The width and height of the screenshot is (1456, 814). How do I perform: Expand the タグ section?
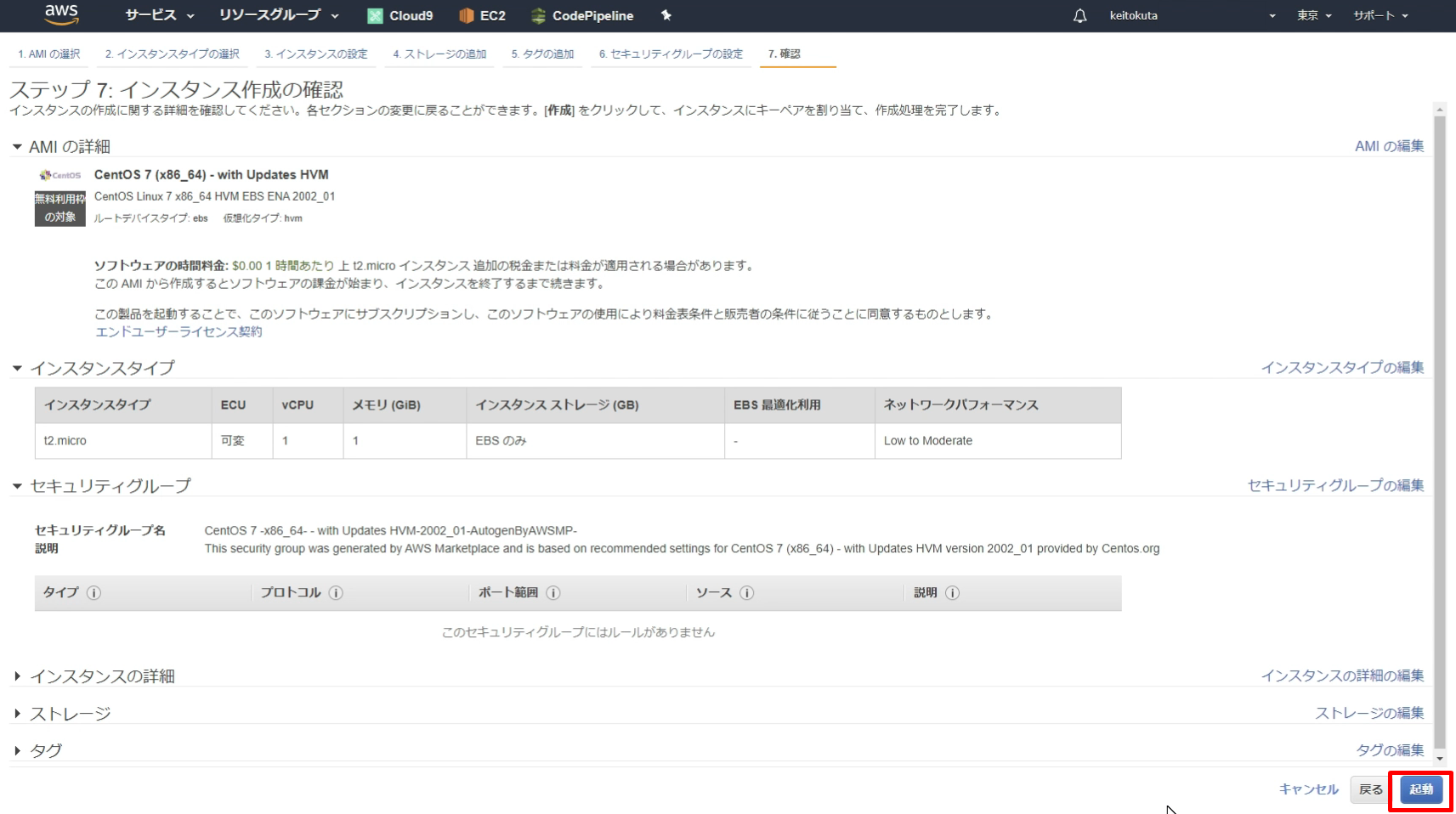[17, 751]
